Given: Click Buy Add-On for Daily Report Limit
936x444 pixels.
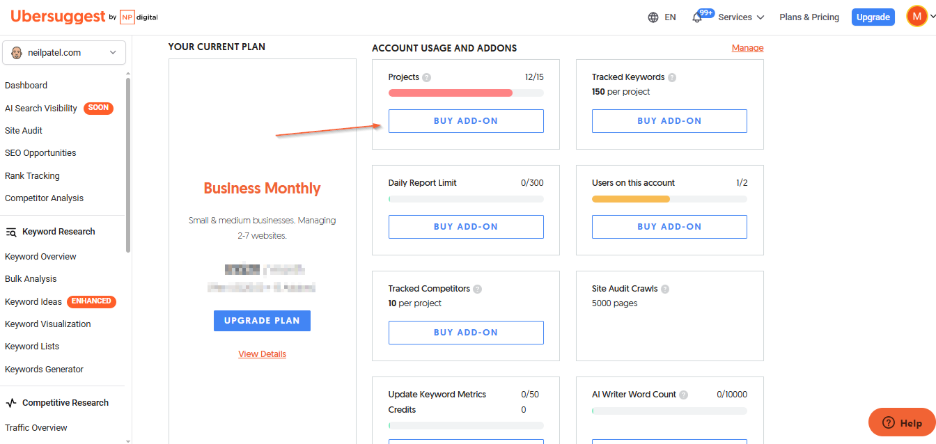Looking at the screenshot, I should tap(466, 227).
